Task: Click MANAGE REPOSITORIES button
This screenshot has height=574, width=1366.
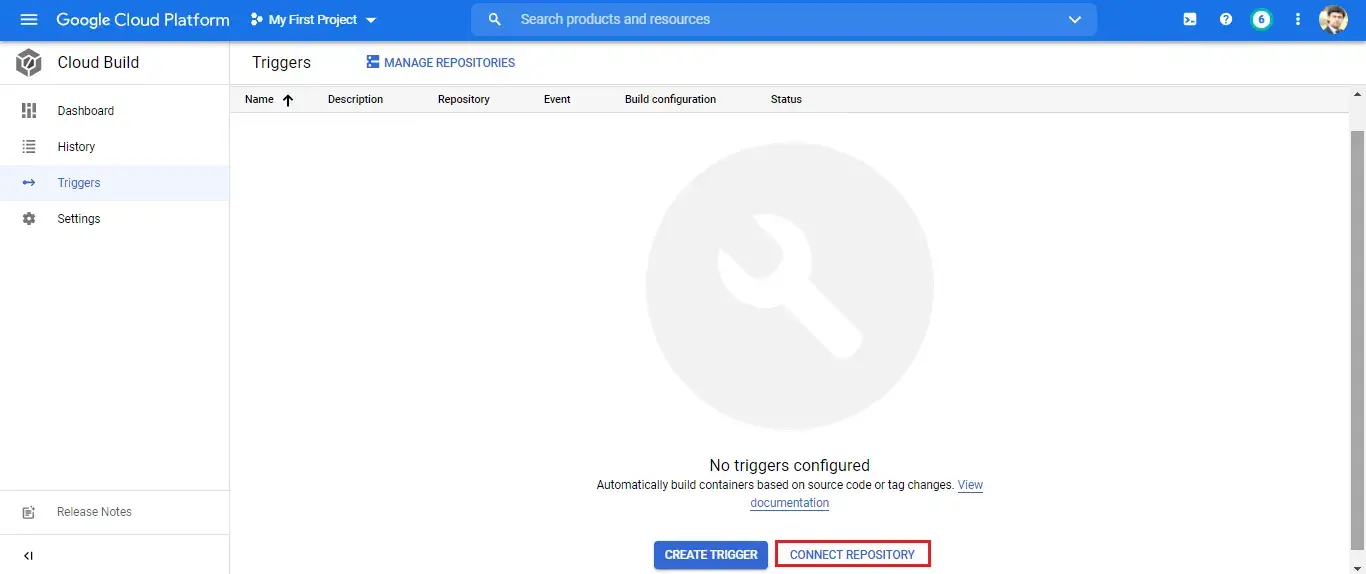Action: click(x=441, y=62)
